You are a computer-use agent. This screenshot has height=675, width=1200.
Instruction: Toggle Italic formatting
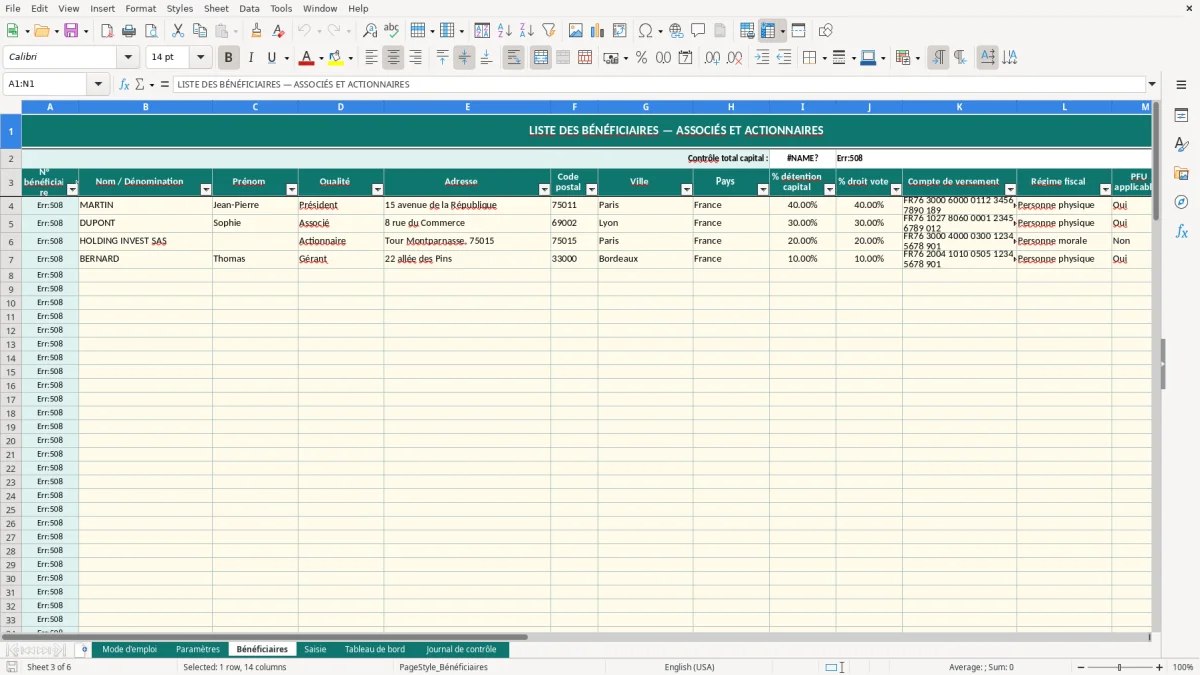click(x=251, y=58)
